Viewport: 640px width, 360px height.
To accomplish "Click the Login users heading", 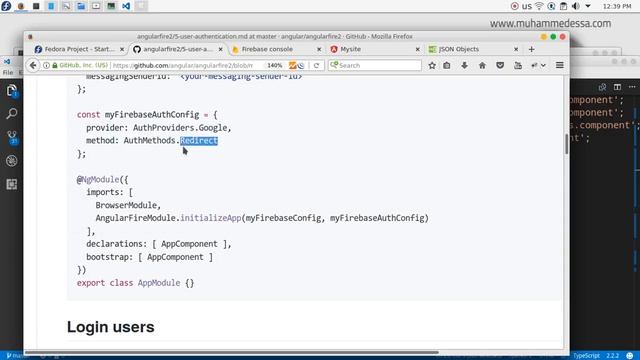I will point(111,327).
